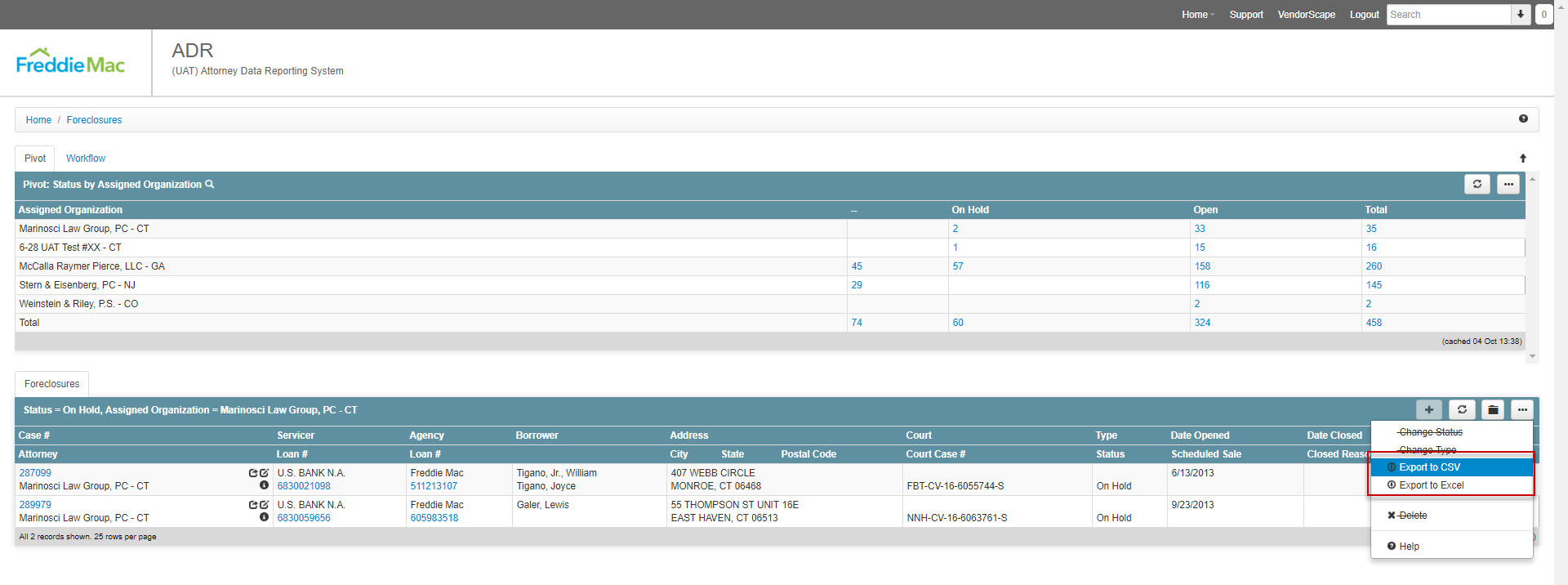This screenshot has width=1568, height=585.
Task: Click the edit pencil icon for case 287099
Action: [x=264, y=473]
